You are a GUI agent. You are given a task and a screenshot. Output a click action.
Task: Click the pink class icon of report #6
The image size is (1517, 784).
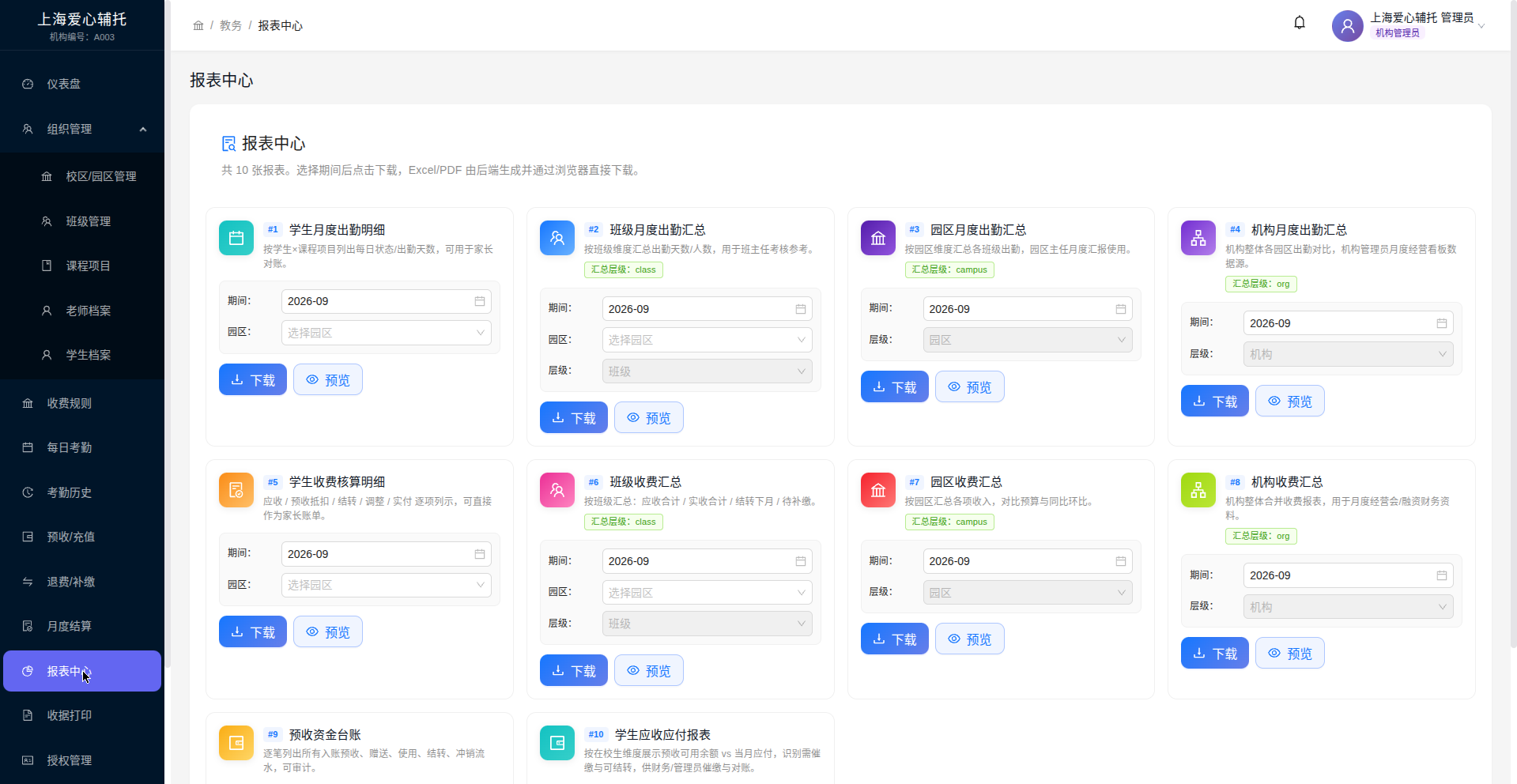click(x=557, y=490)
